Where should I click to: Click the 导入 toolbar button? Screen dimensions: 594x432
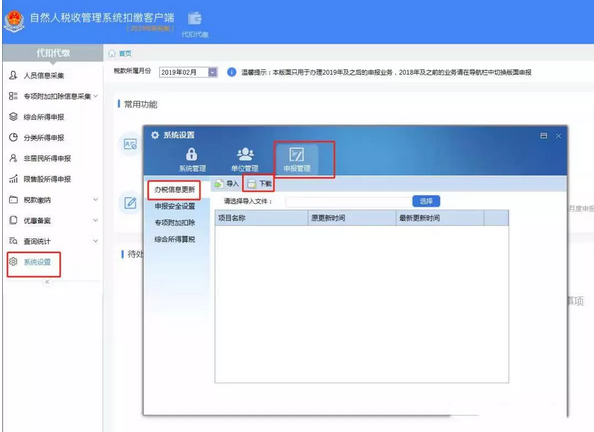pyautogui.click(x=227, y=184)
